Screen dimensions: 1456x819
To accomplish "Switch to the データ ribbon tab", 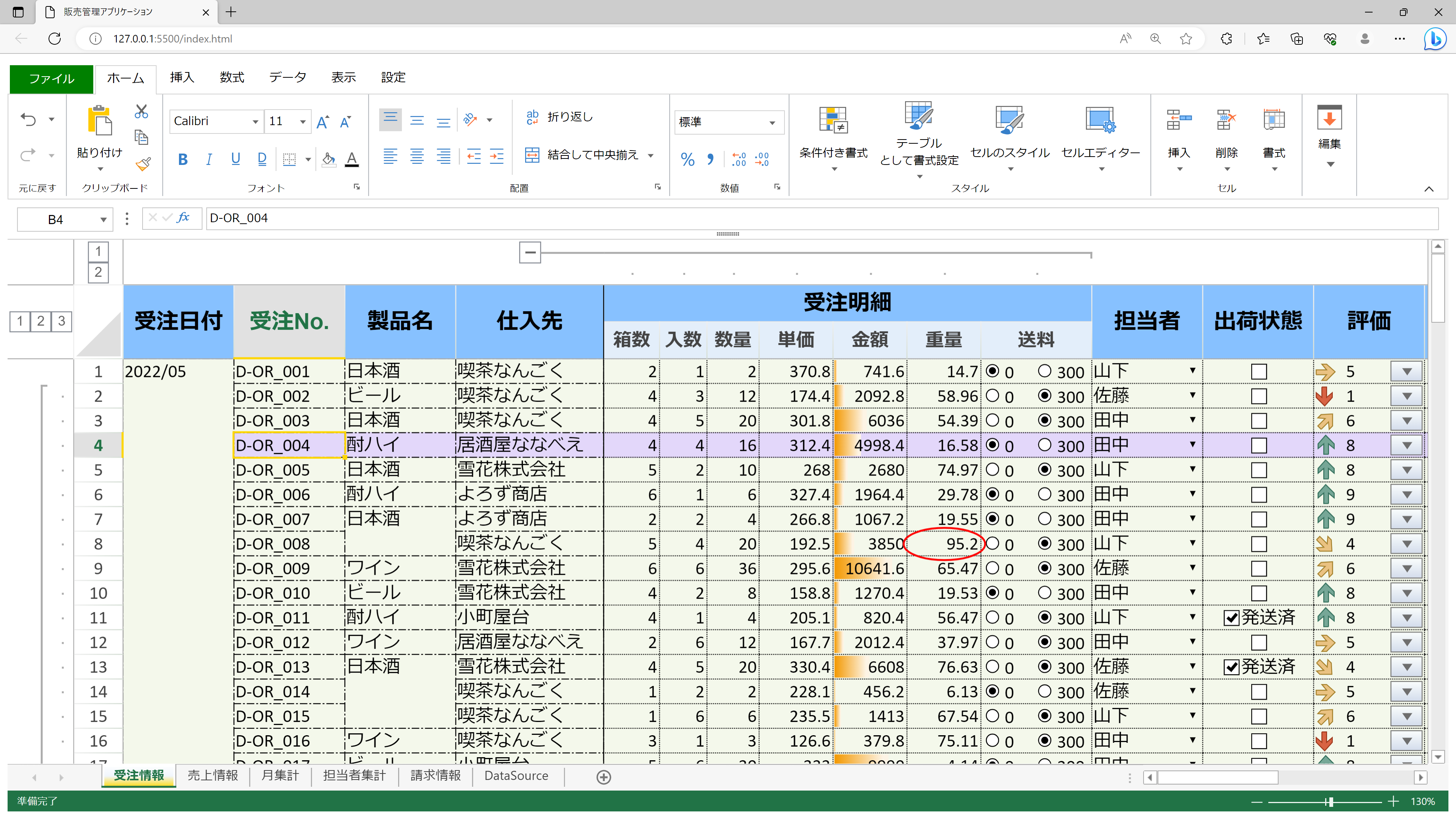I will (x=288, y=77).
